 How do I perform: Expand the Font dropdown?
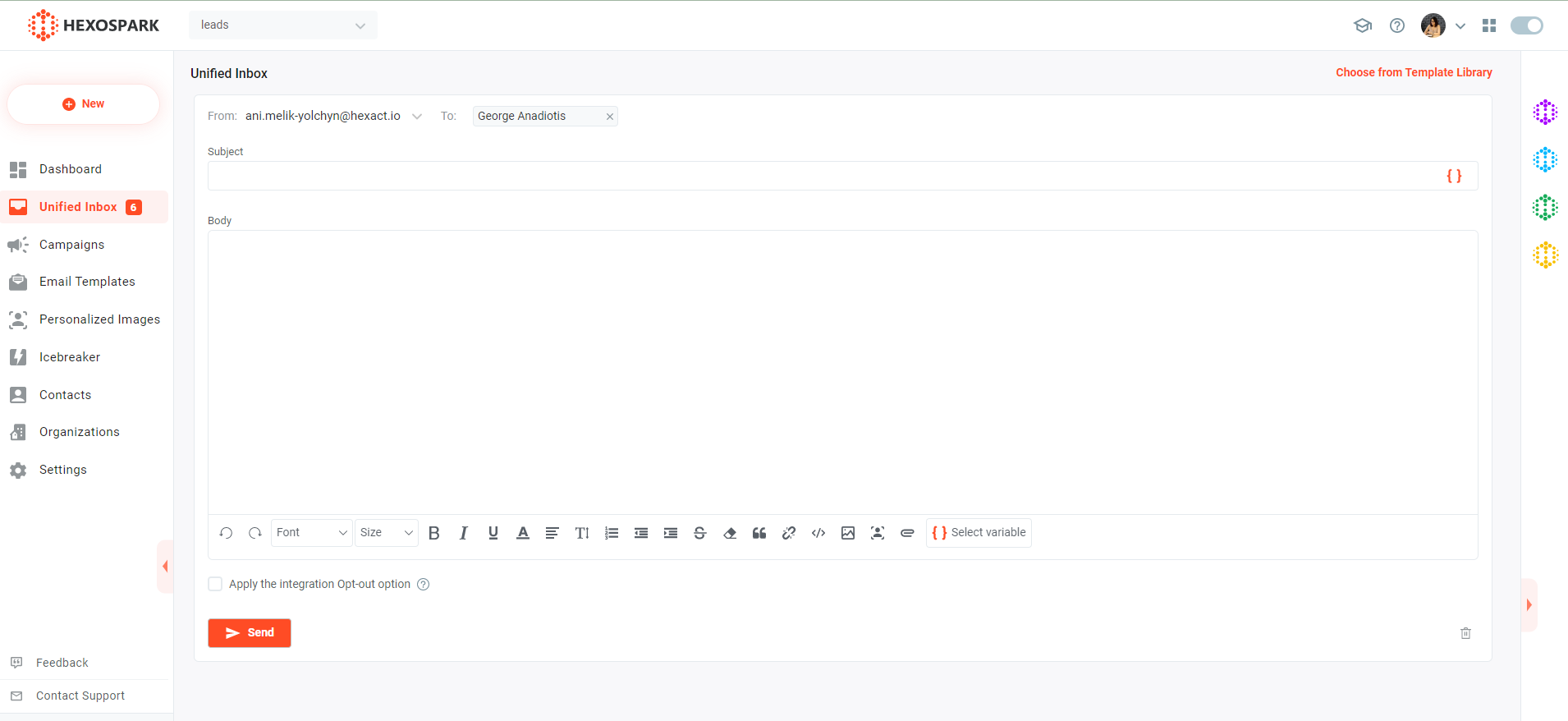pyautogui.click(x=312, y=533)
